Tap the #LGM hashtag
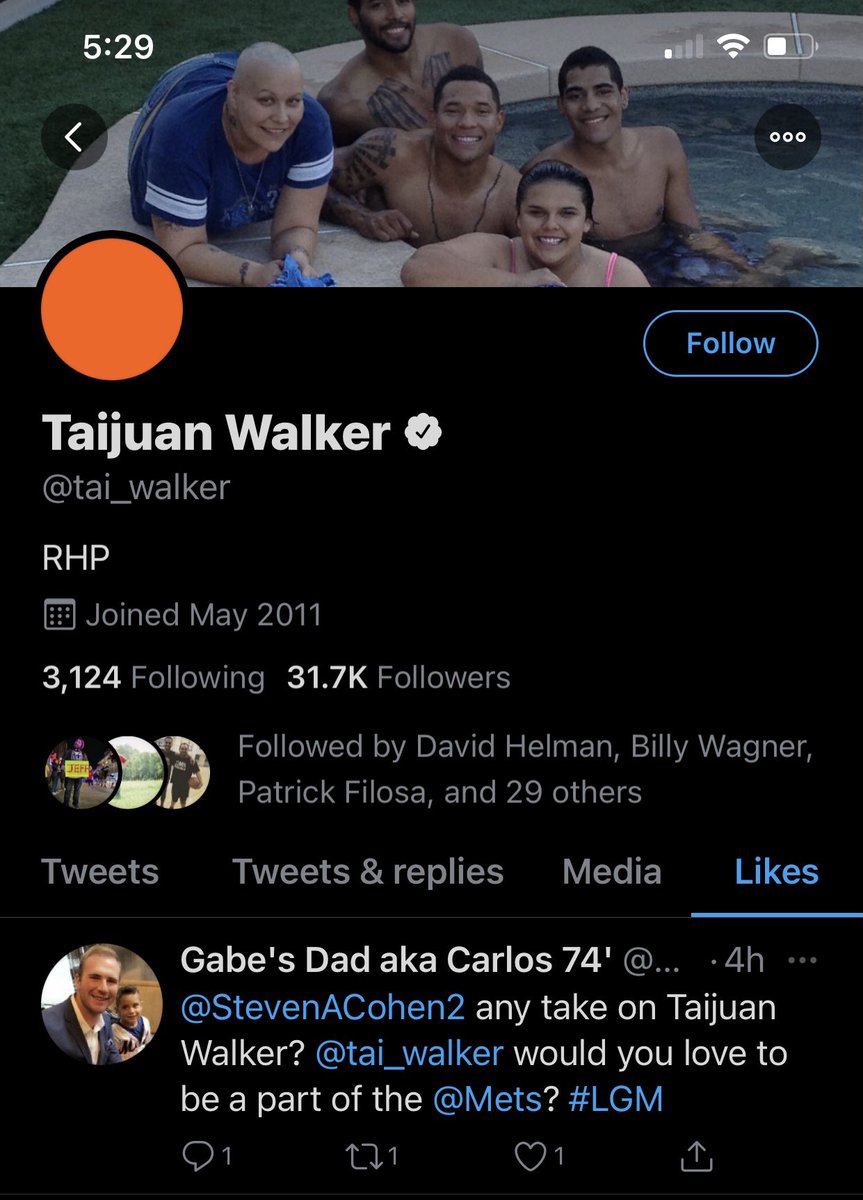 tap(616, 1099)
